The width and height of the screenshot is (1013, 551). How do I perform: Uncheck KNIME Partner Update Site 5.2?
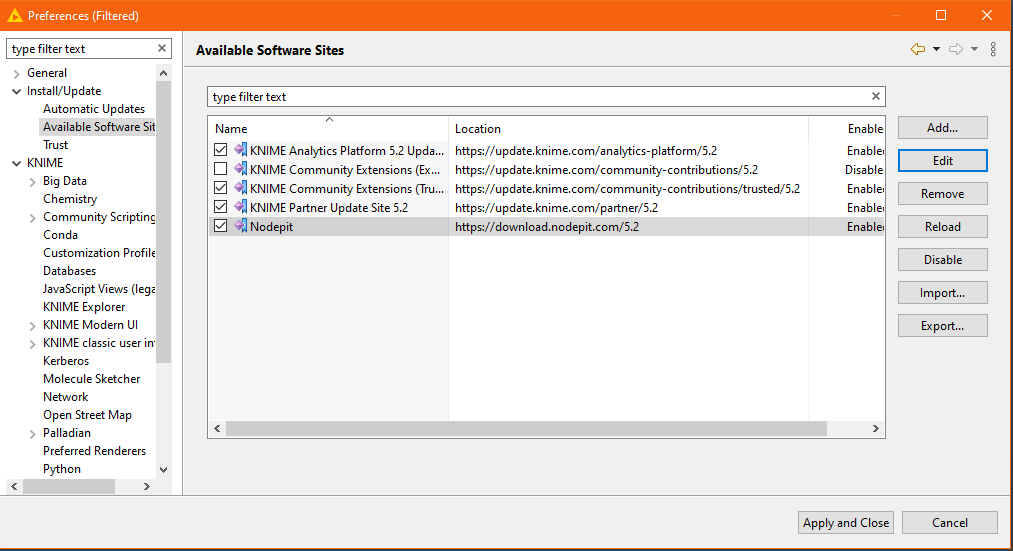pyautogui.click(x=220, y=207)
